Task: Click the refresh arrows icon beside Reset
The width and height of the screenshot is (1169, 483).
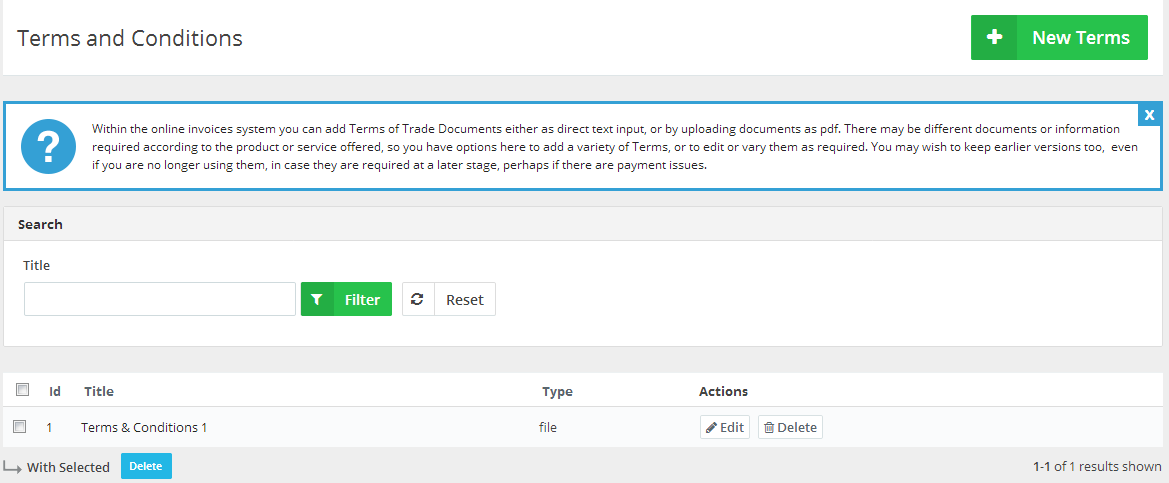Action: (x=418, y=299)
